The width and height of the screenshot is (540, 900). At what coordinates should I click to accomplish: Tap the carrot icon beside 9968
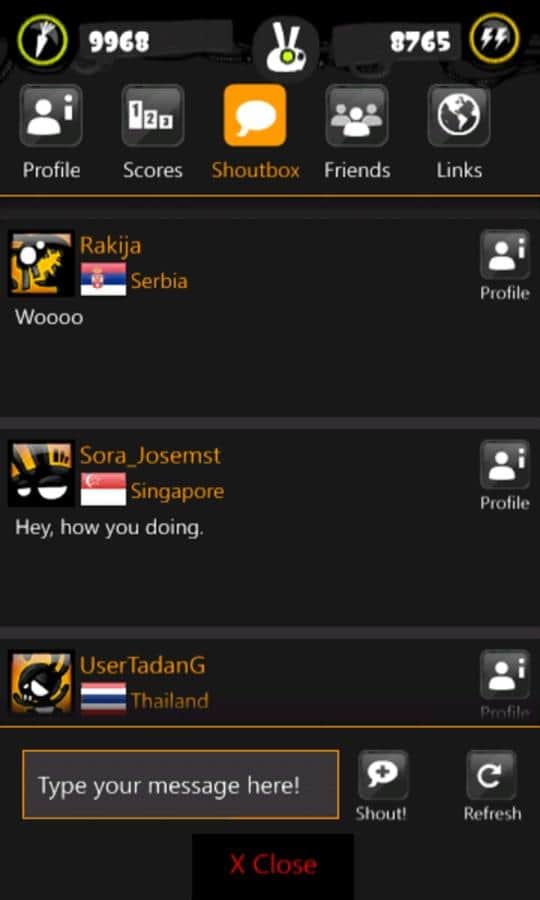[x=42, y=40]
